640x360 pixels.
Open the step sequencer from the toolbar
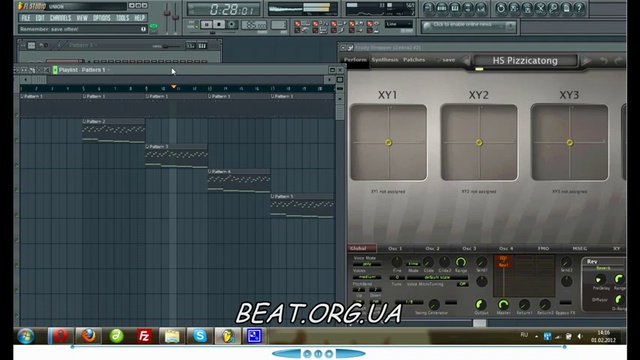[x=441, y=8]
